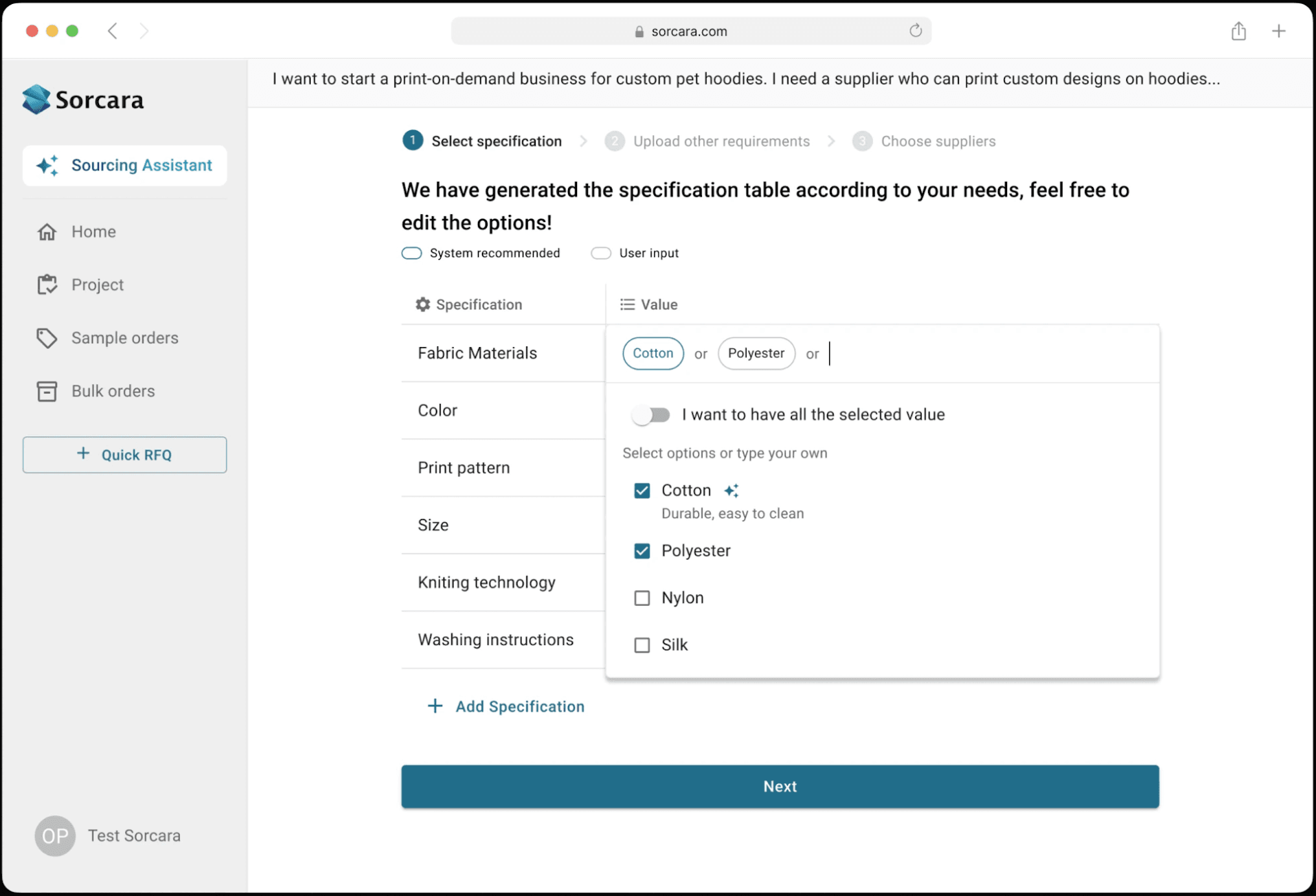Click the address bar lock icon
This screenshot has width=1316, height=896.
tap(639, 31)
